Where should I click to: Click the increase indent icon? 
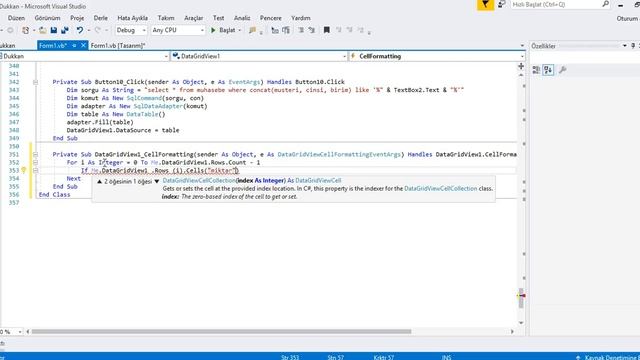pos(312,30)
